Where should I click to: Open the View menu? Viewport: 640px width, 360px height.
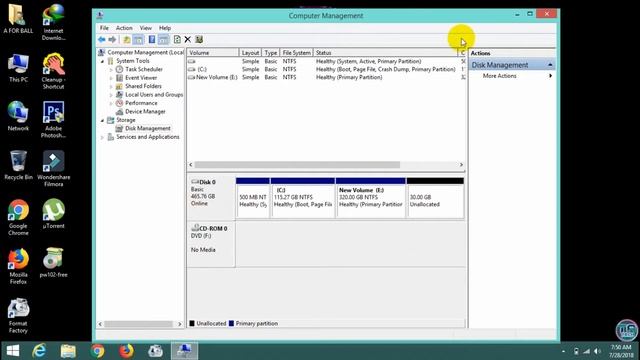pyautogui.click(x=146, y=28)
